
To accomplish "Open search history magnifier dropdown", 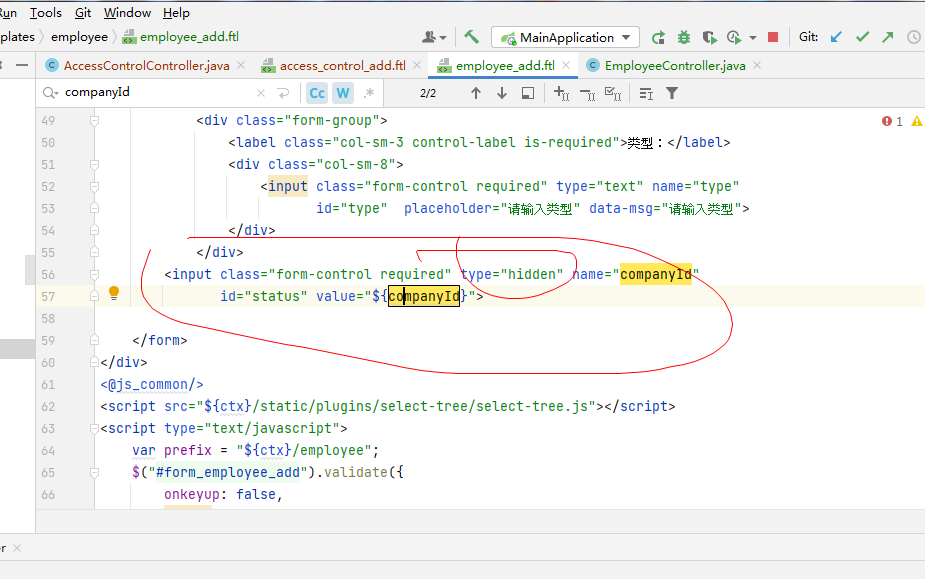I will (51, 93).
